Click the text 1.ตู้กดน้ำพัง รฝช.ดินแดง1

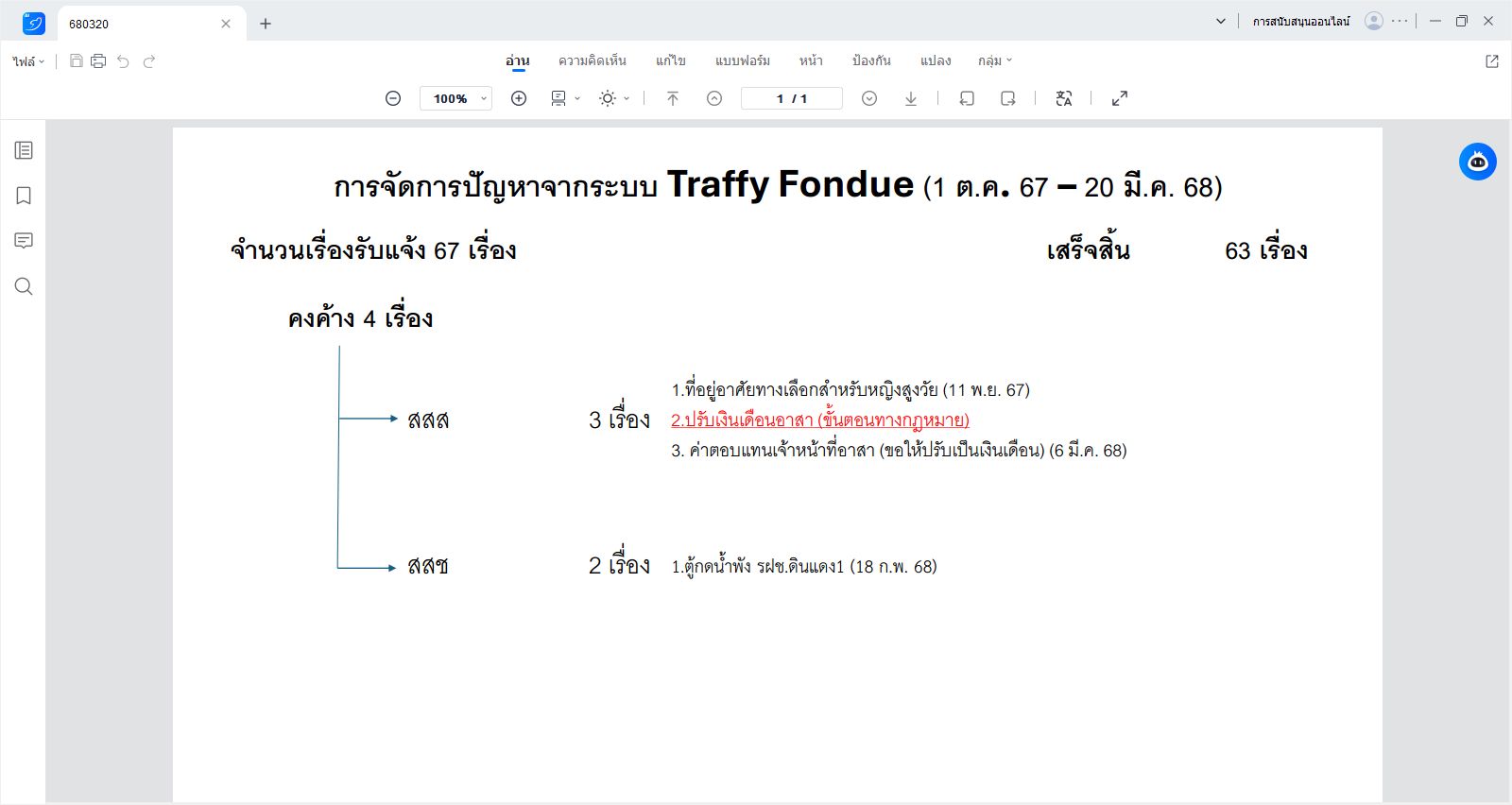tap(804, 566)
